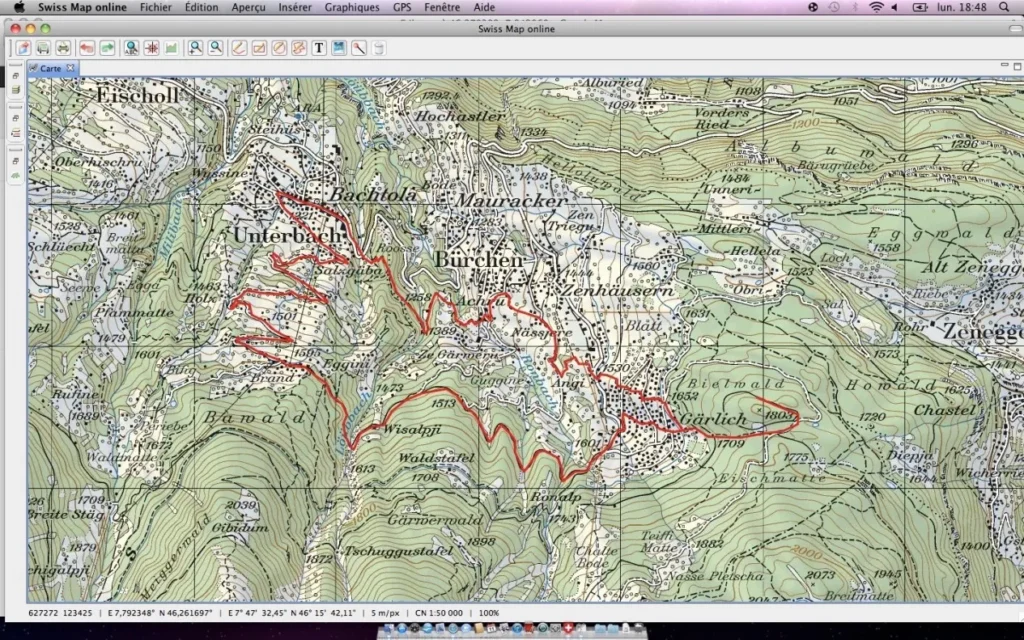Click the Zenhäusern label on the map
This screenshot has width=1024, height=640.
[x=618, y=291]
